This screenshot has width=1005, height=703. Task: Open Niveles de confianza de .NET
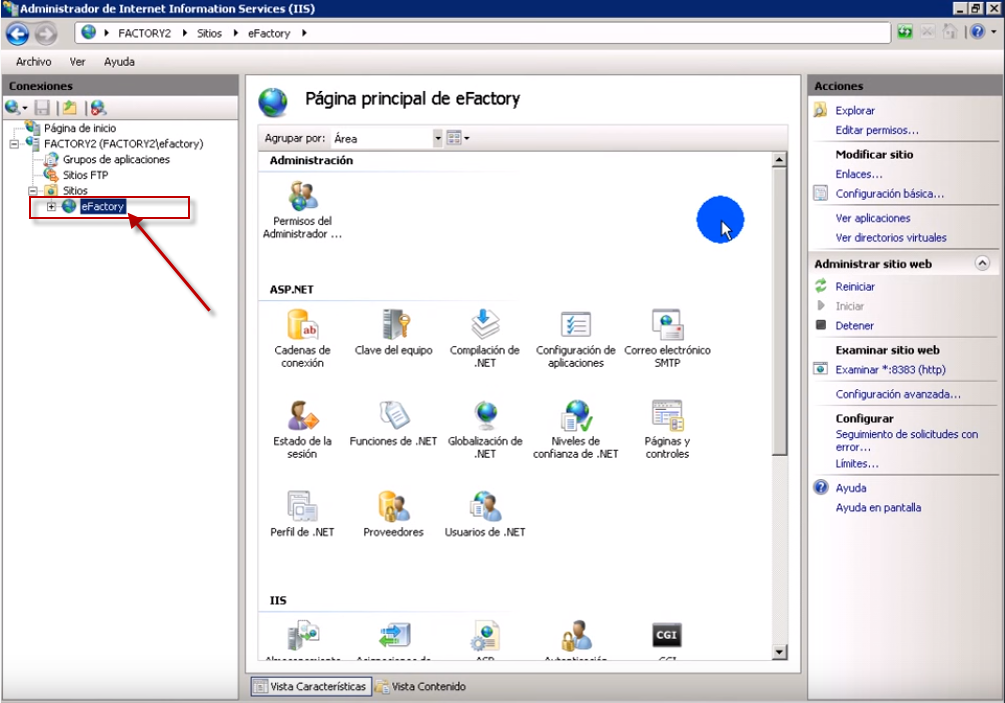point(576,416)
